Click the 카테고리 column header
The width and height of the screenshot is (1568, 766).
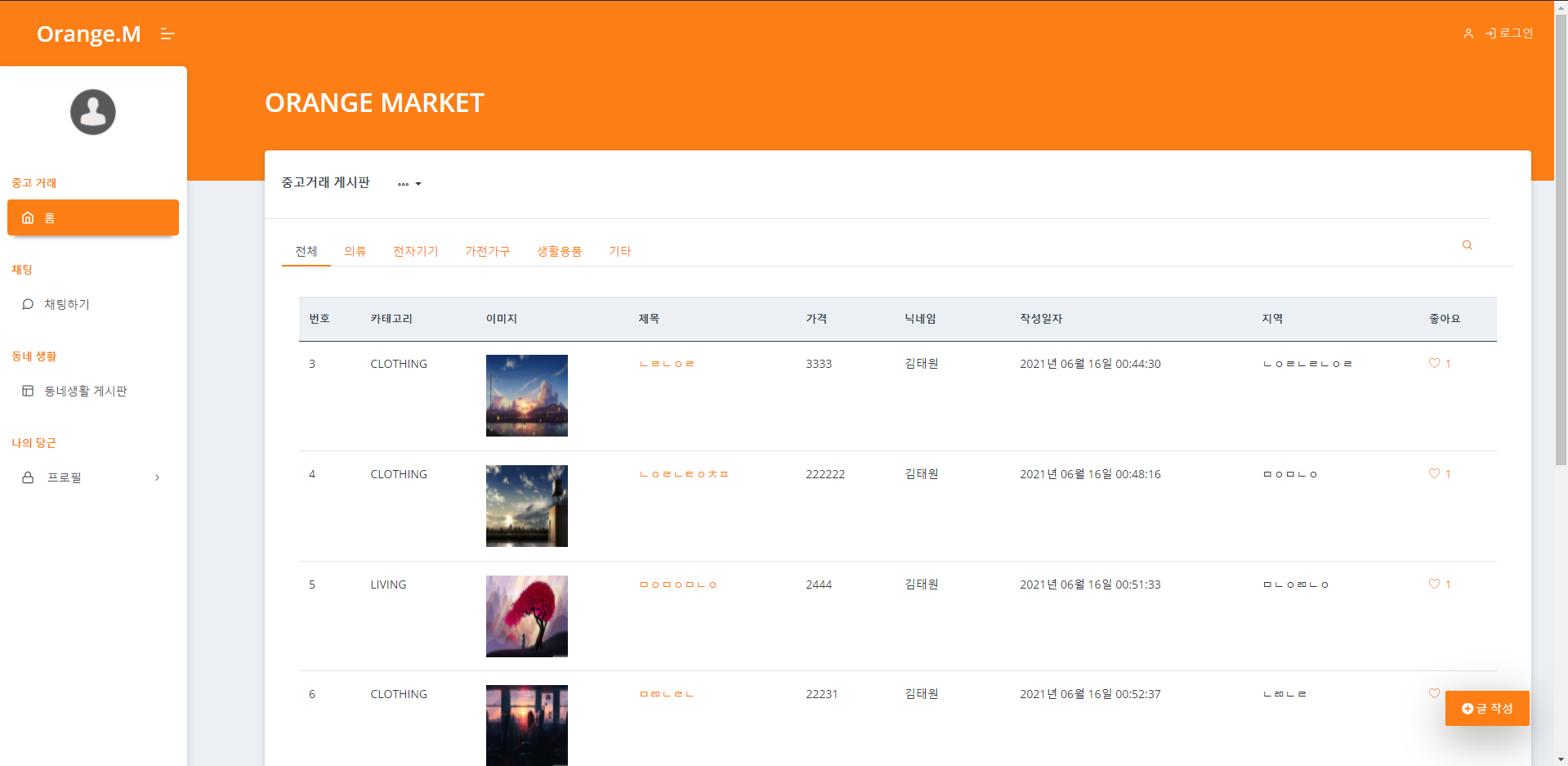click(x=391, y=319)
